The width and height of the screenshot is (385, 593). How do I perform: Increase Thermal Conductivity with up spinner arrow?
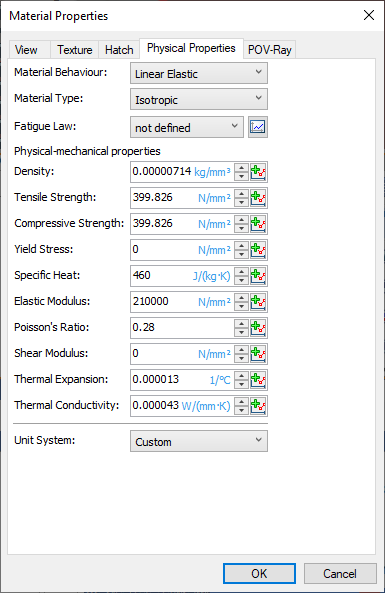click(241, 401)
